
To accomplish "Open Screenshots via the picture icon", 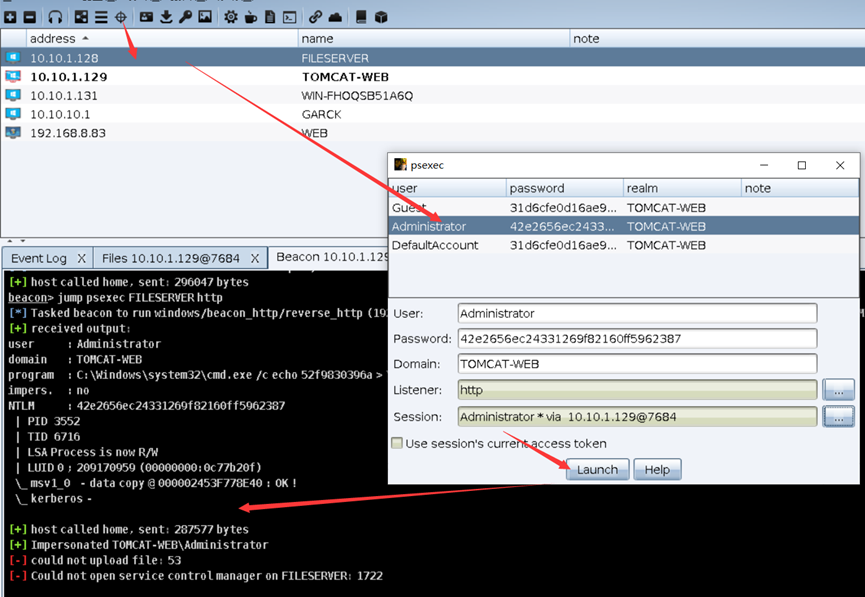I will (205, 17).
